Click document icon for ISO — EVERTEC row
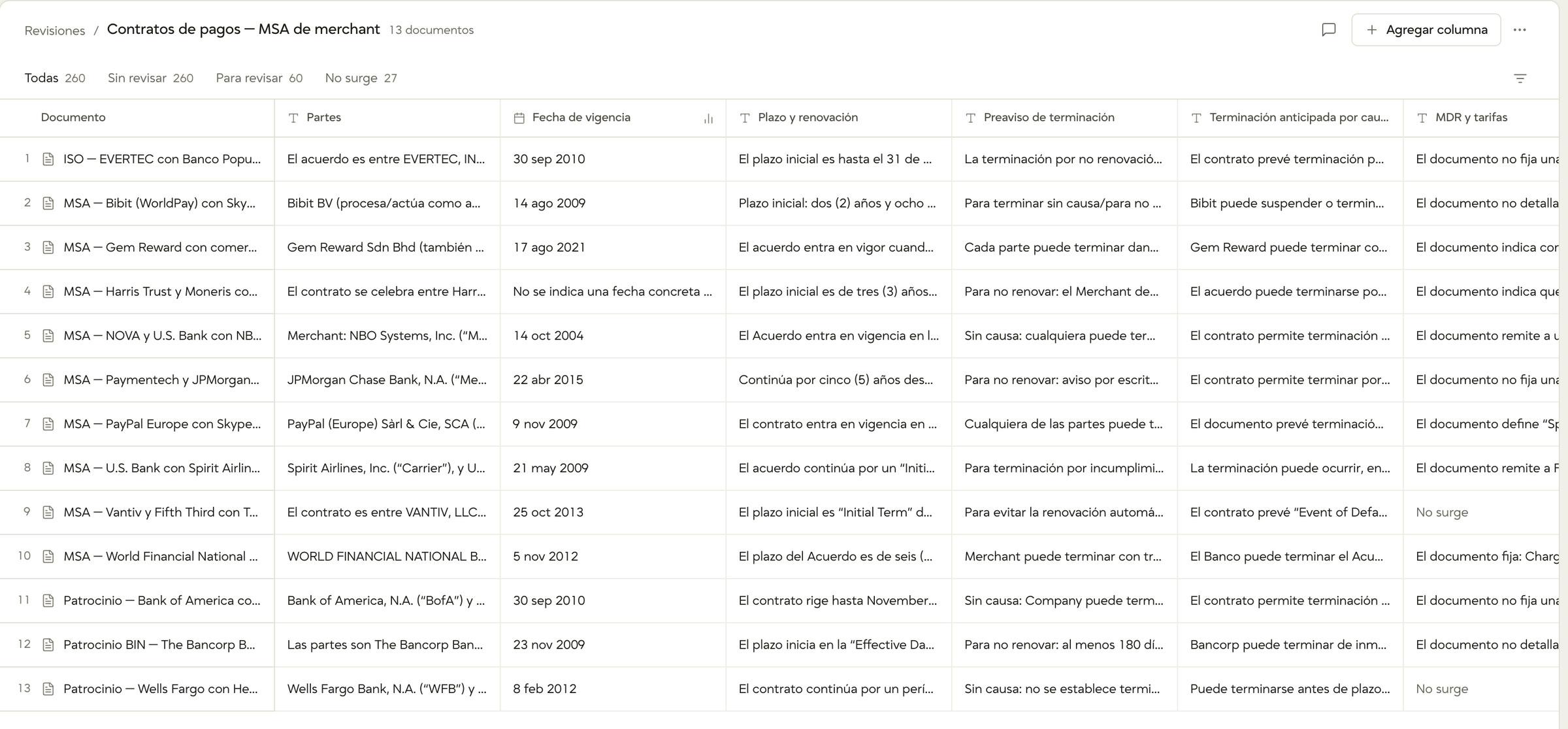 [x=48, y=159]
